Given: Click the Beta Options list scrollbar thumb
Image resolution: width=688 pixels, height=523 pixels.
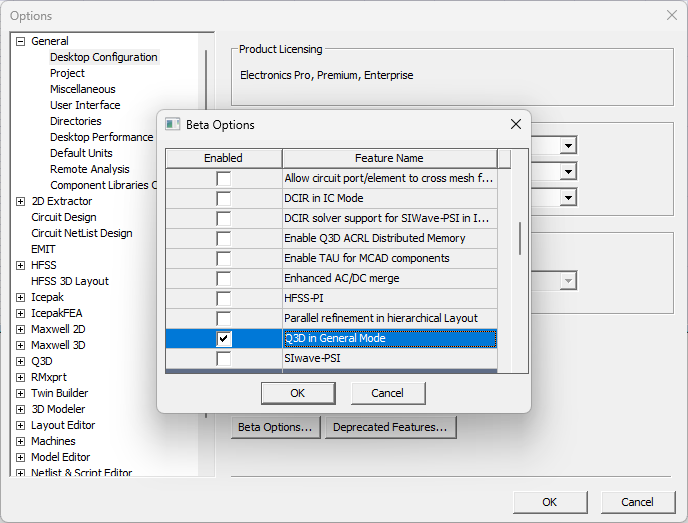Looking at the screenshot, I should [x=520, y=238].
